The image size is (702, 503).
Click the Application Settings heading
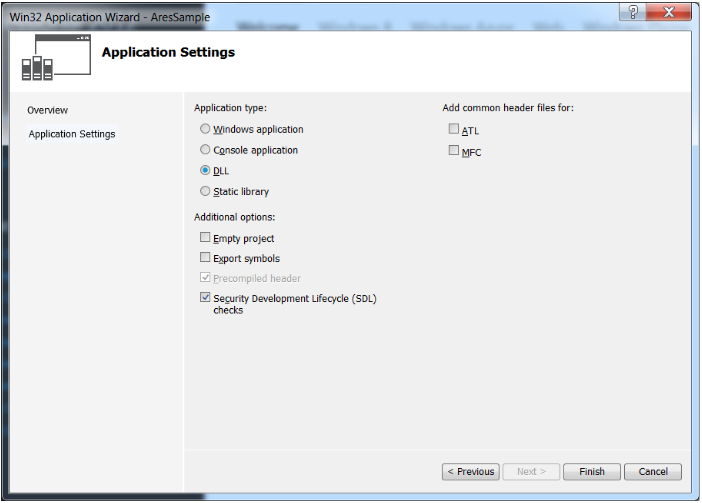coord(168,52)
